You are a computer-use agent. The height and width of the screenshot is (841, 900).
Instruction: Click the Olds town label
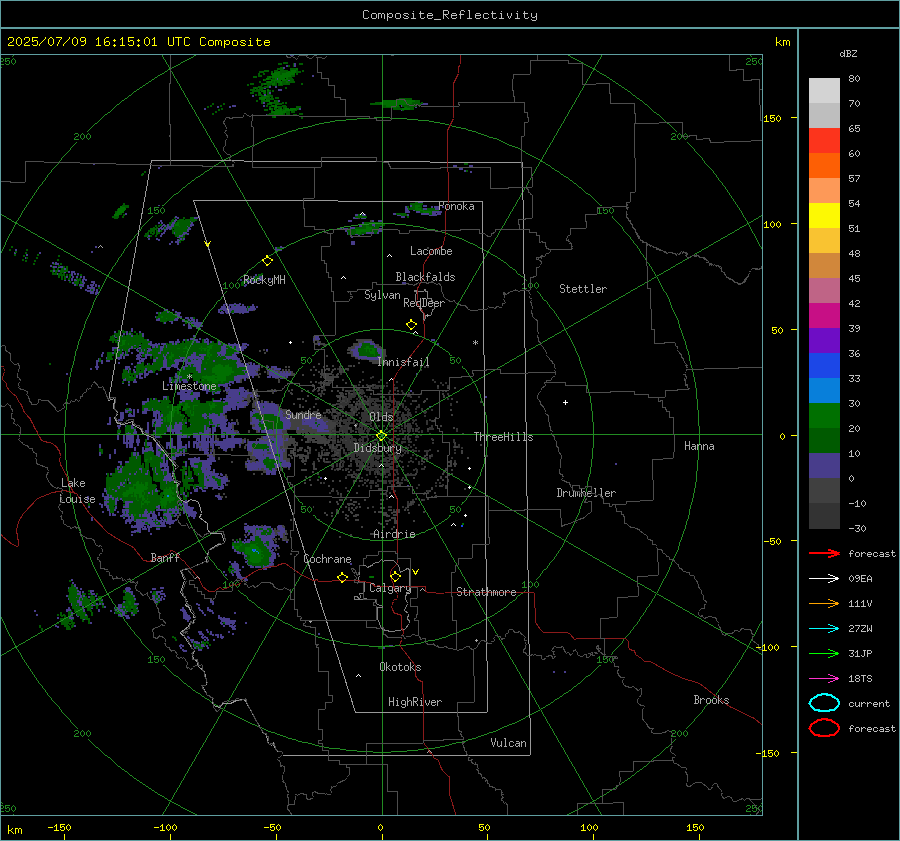[381, 417]
